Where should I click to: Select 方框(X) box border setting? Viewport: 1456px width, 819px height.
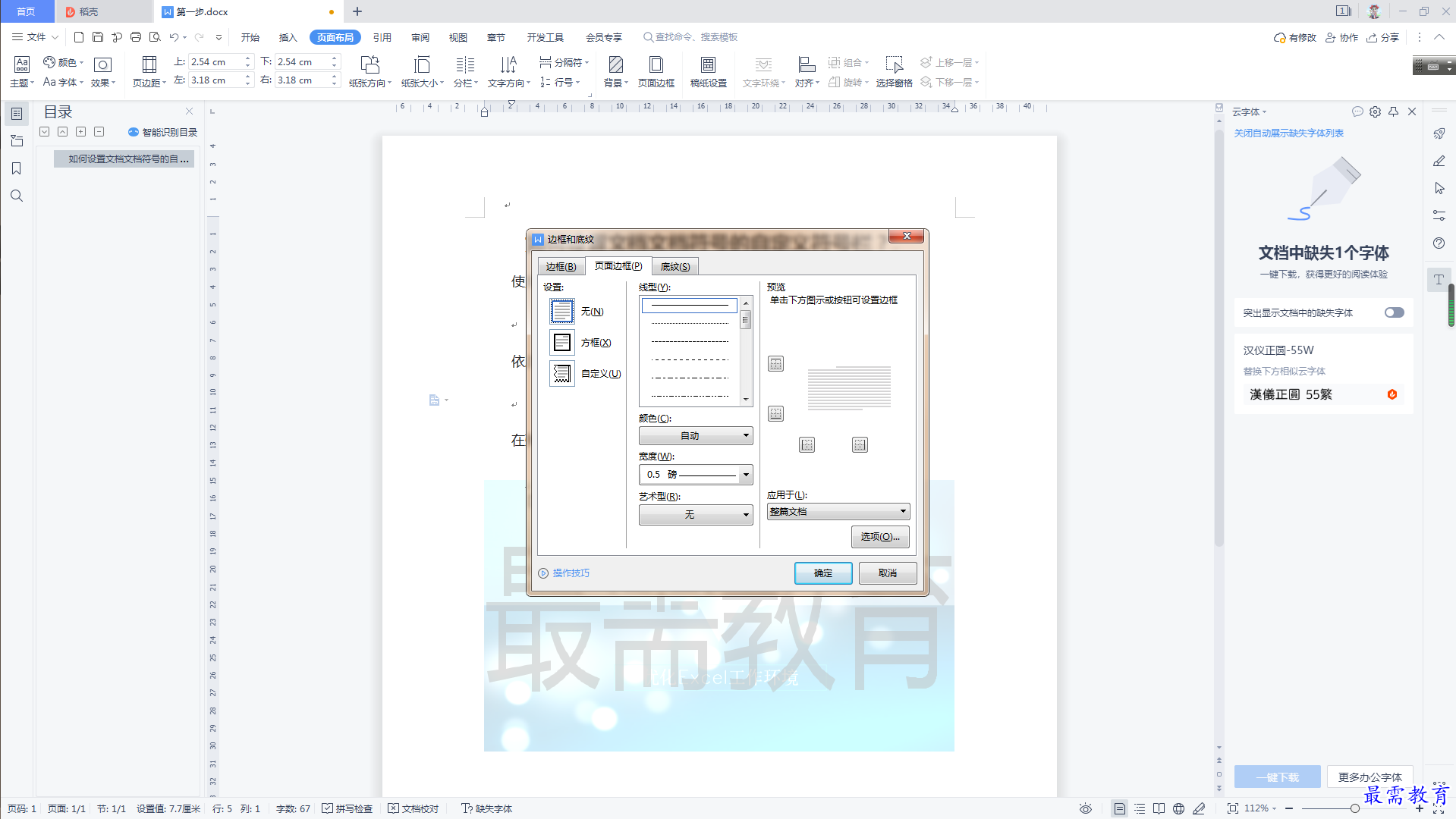562,343
